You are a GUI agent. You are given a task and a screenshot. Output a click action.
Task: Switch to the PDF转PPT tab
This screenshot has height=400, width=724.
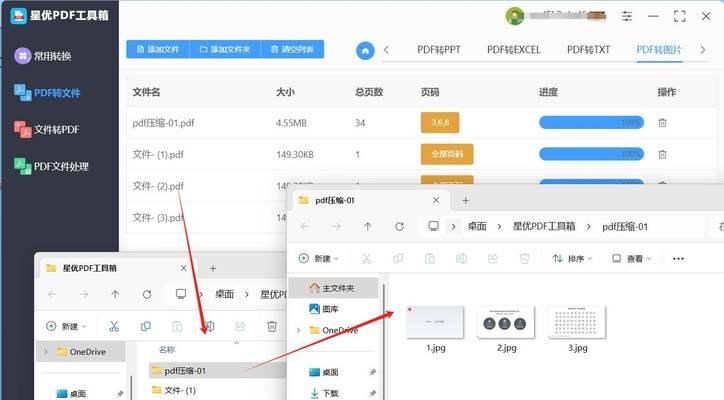click(439, 50)
